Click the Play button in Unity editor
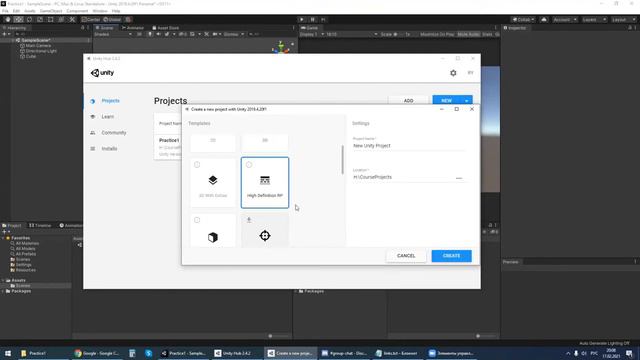This screenshot has width=640, height=360. point(302,20)
